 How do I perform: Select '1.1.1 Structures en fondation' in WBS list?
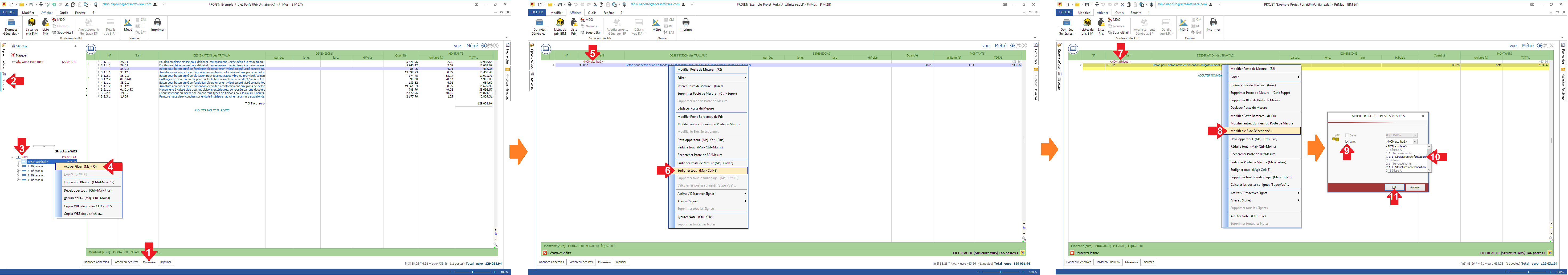(x=1406, y=157)
